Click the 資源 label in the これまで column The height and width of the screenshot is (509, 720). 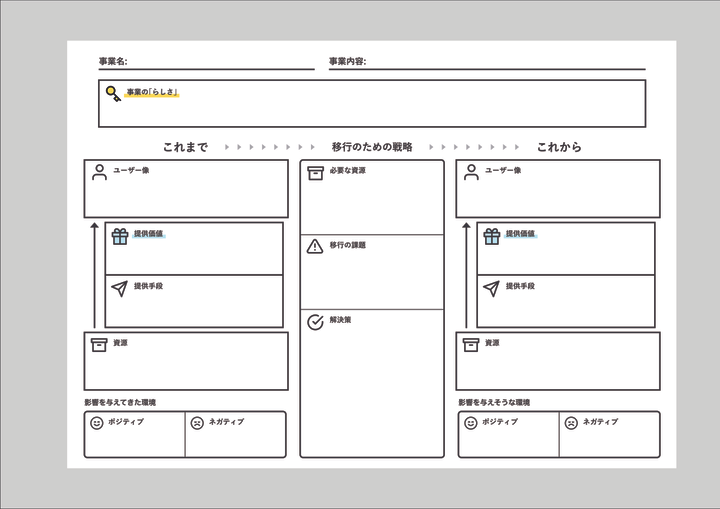(120, 343)
